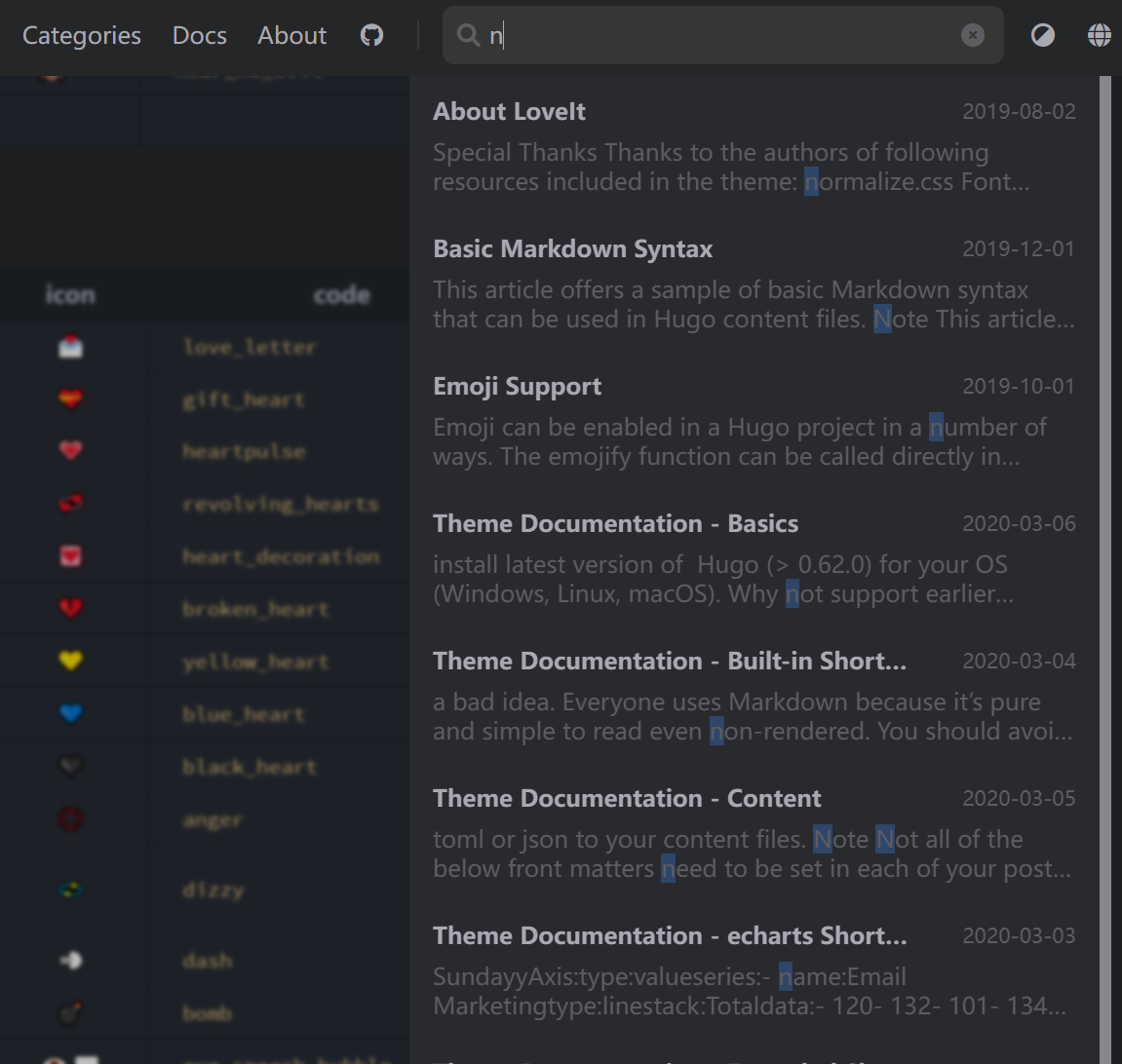Open the Basic Markdown Syntax result

(573, 248)
